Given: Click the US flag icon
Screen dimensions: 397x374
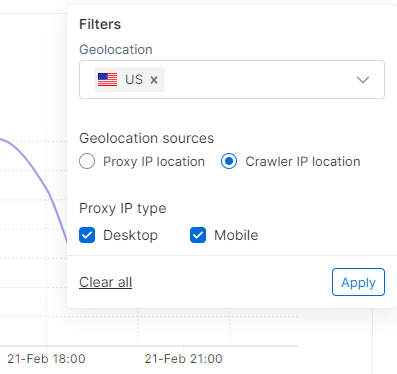Looking at the screenshot, I should point(107,80).
